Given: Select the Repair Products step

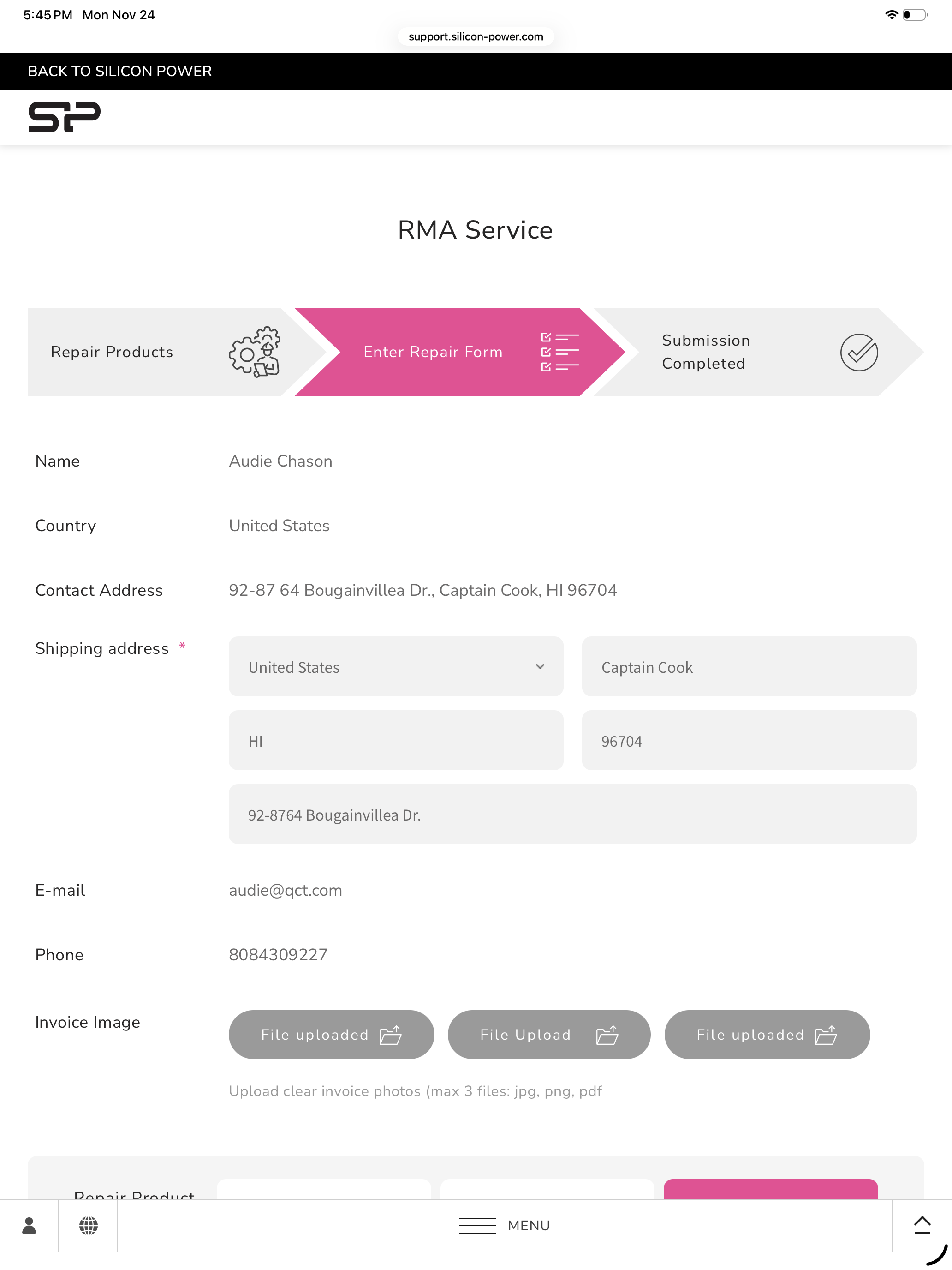Looking at the screenshot, I should point(112,352).
